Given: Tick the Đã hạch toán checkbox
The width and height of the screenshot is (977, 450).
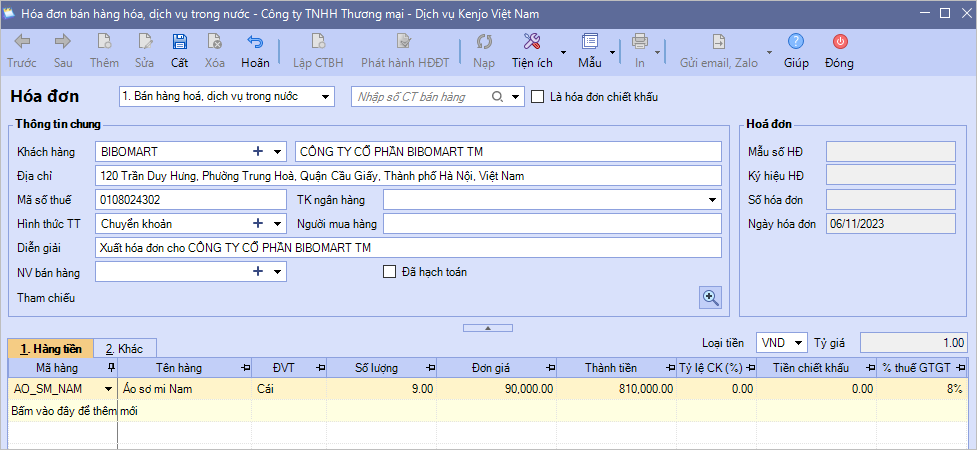Looking at the screenshot, I should click(389, 272).
